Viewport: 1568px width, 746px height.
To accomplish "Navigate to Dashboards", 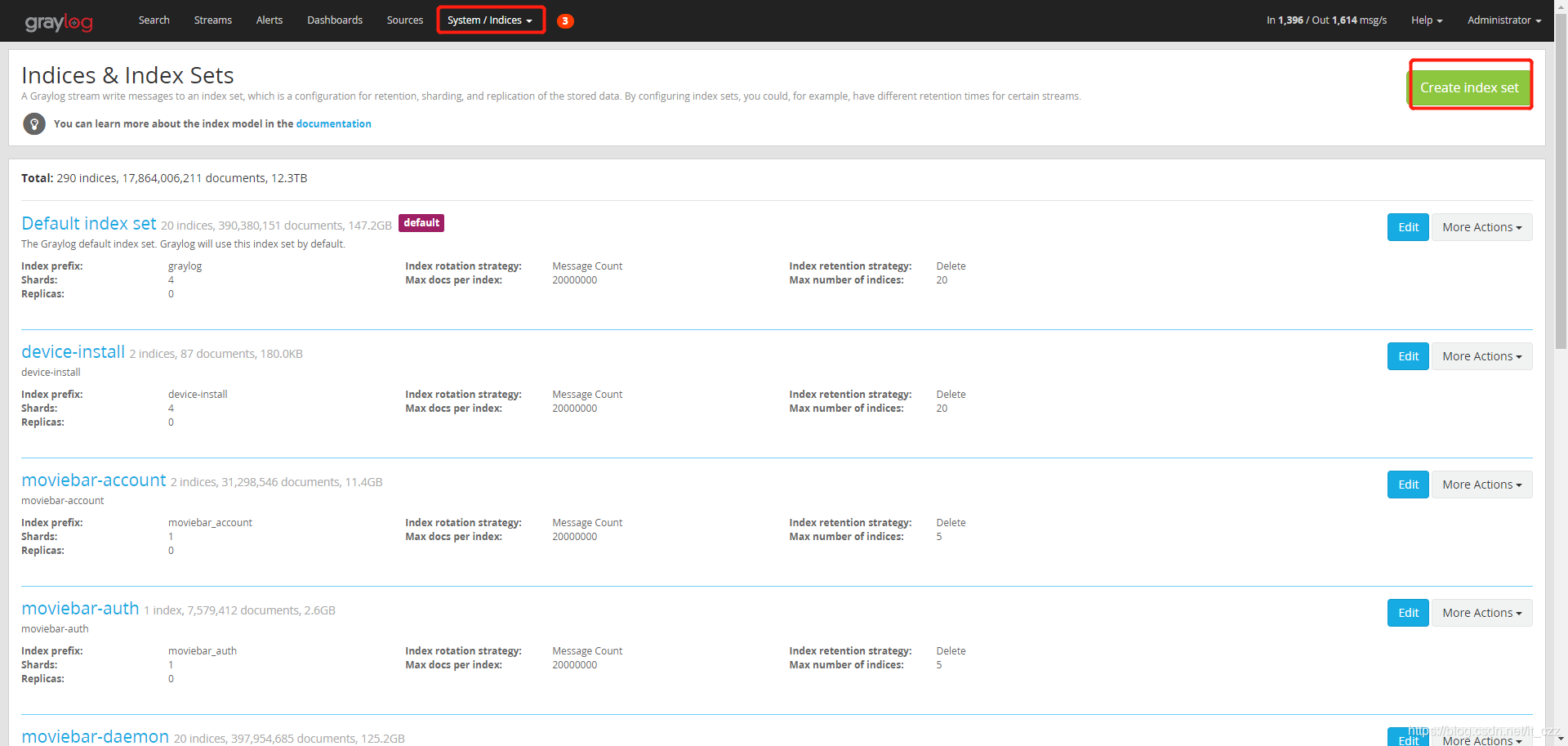I will tap(335, 20).
